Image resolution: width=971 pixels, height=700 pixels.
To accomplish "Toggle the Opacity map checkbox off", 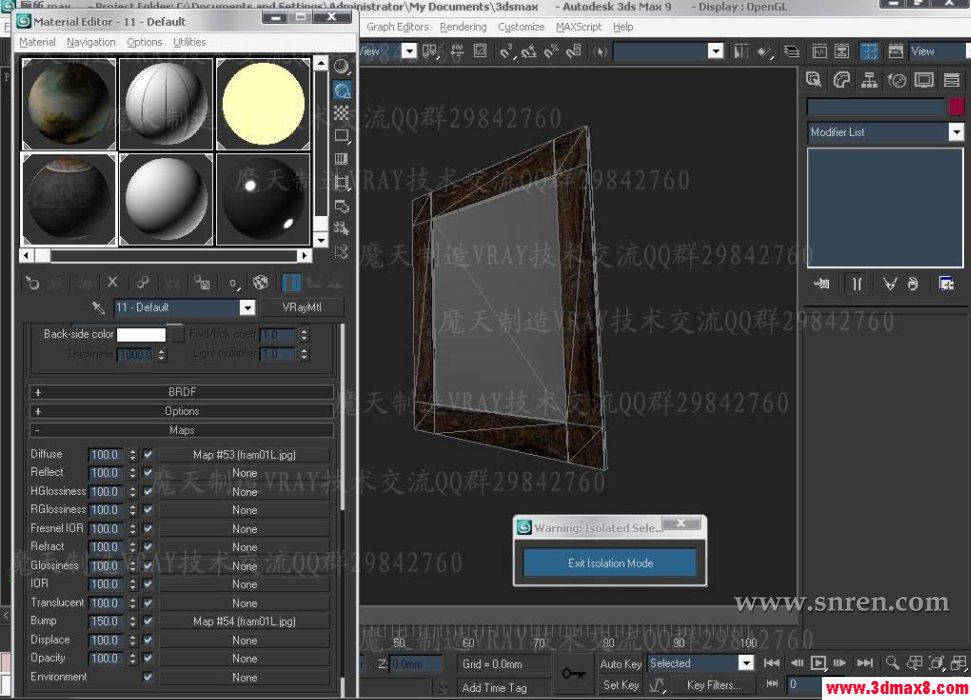I will coord(147,658).
